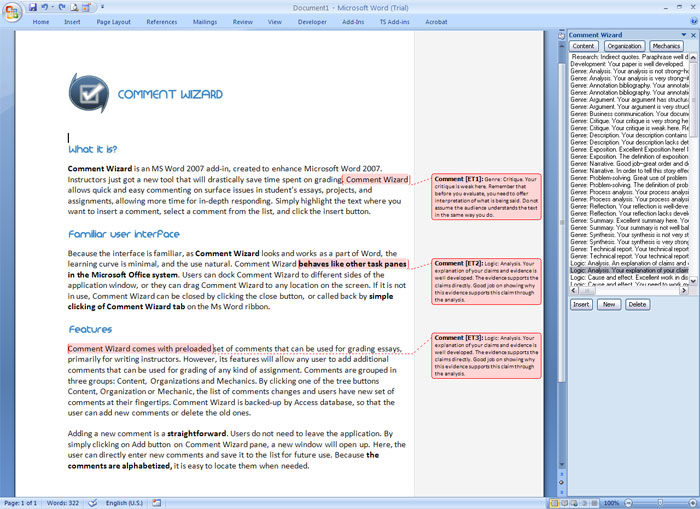The height and width of the screenshot is (509, 700).
Task: Switch to the Acrobat tab
Action: click(436, 22)
